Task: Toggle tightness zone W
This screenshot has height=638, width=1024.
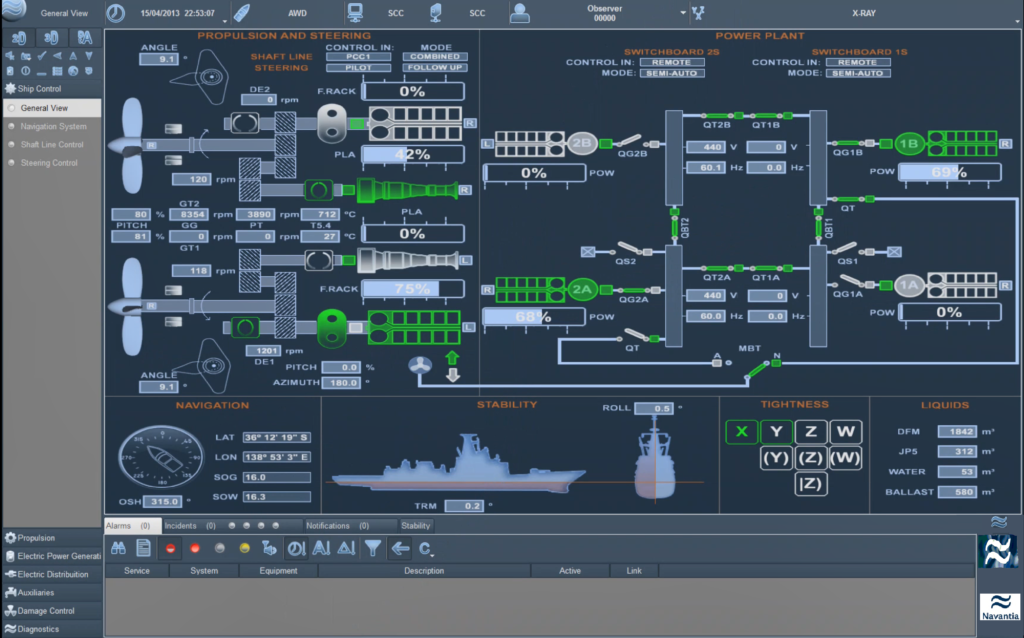Action: click(x=846, y=431)
